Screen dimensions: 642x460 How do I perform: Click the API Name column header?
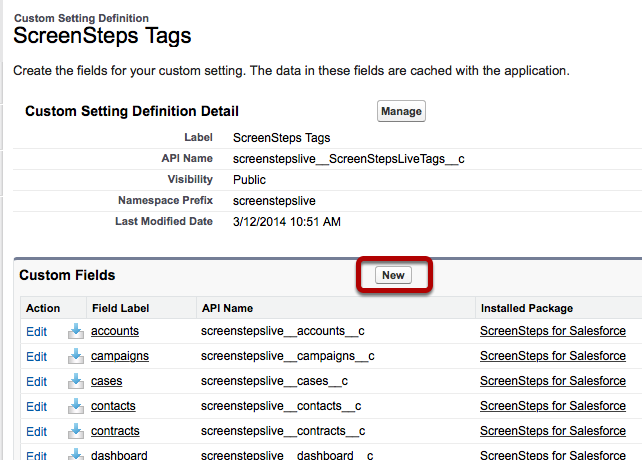point(227,308)
